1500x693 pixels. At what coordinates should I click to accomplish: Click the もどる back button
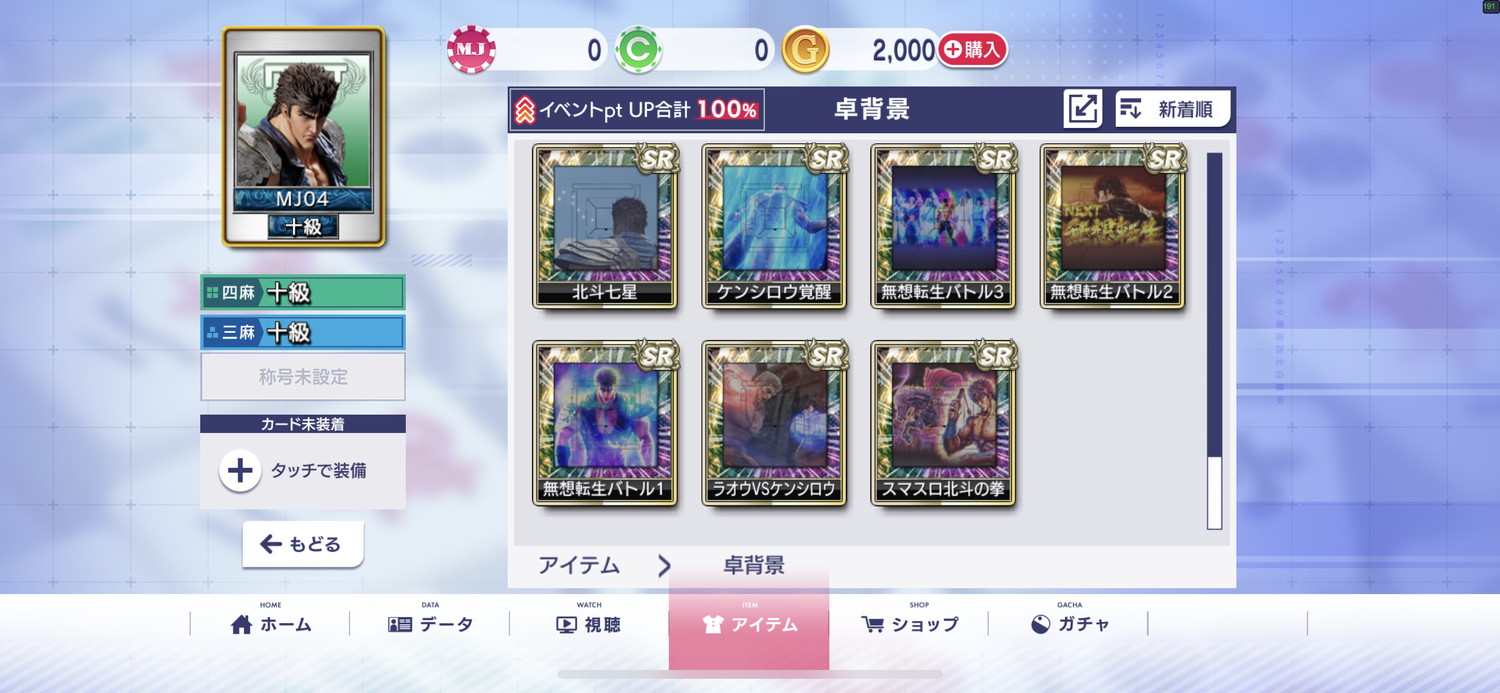(x=303, y=544)
